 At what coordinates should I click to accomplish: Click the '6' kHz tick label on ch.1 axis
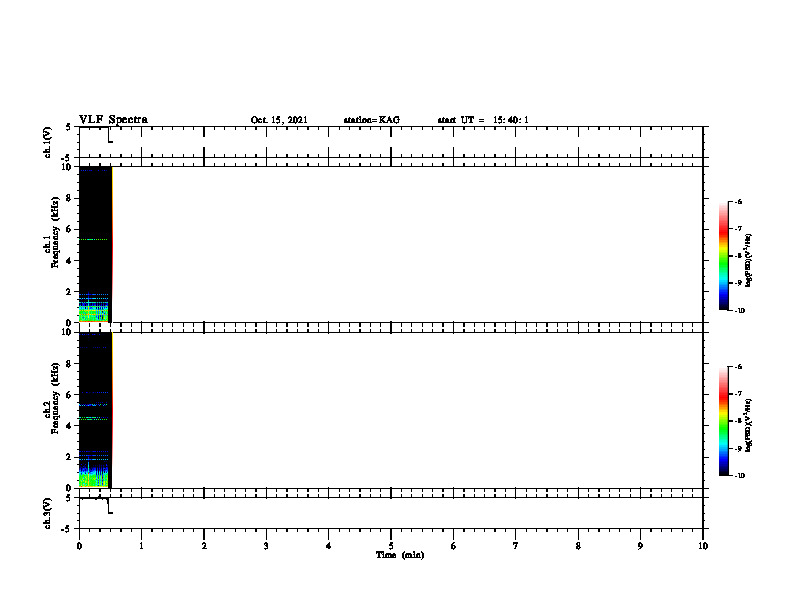point(69,229)
